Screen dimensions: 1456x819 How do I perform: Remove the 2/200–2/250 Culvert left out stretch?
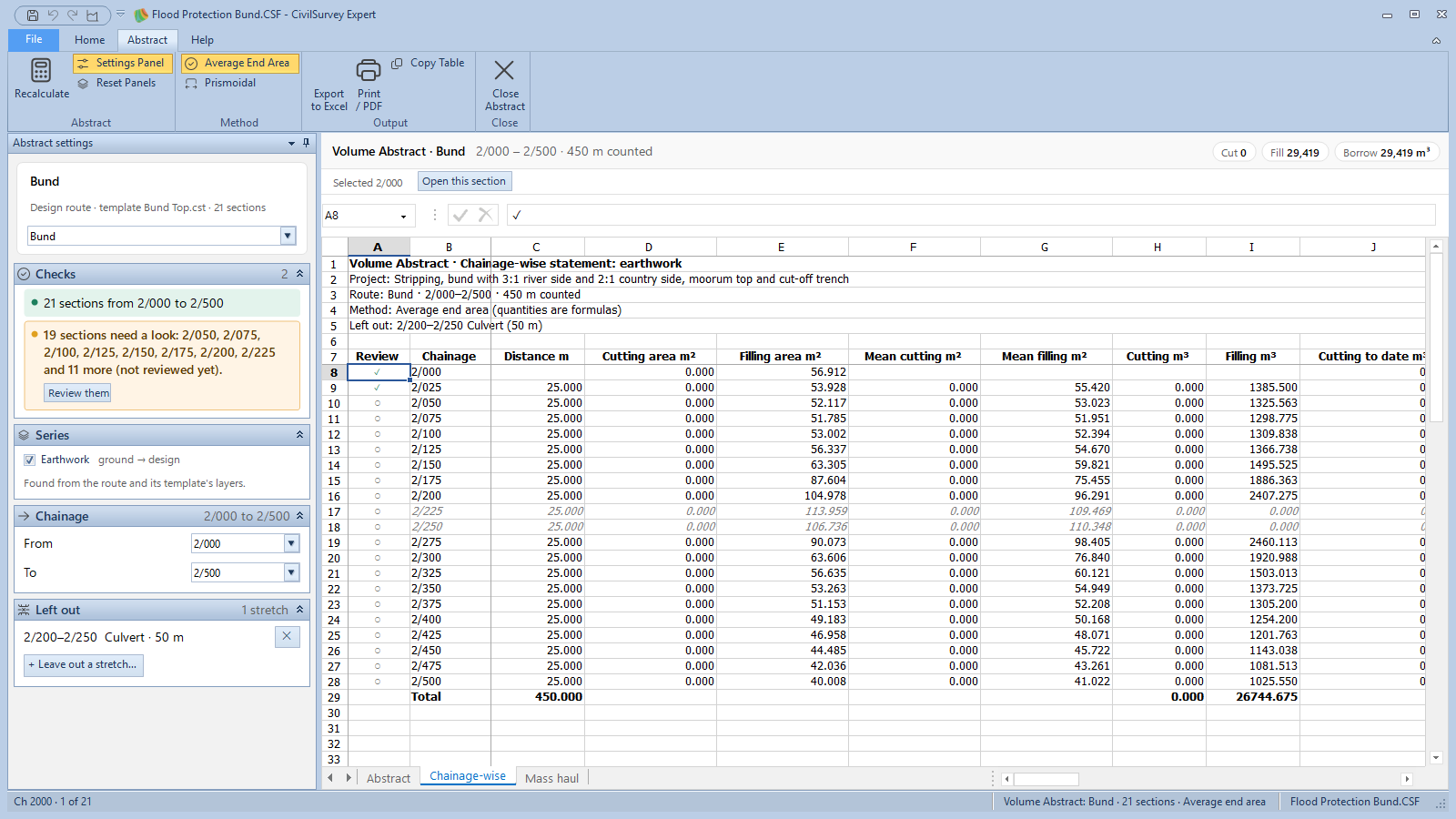coord(287,636)
